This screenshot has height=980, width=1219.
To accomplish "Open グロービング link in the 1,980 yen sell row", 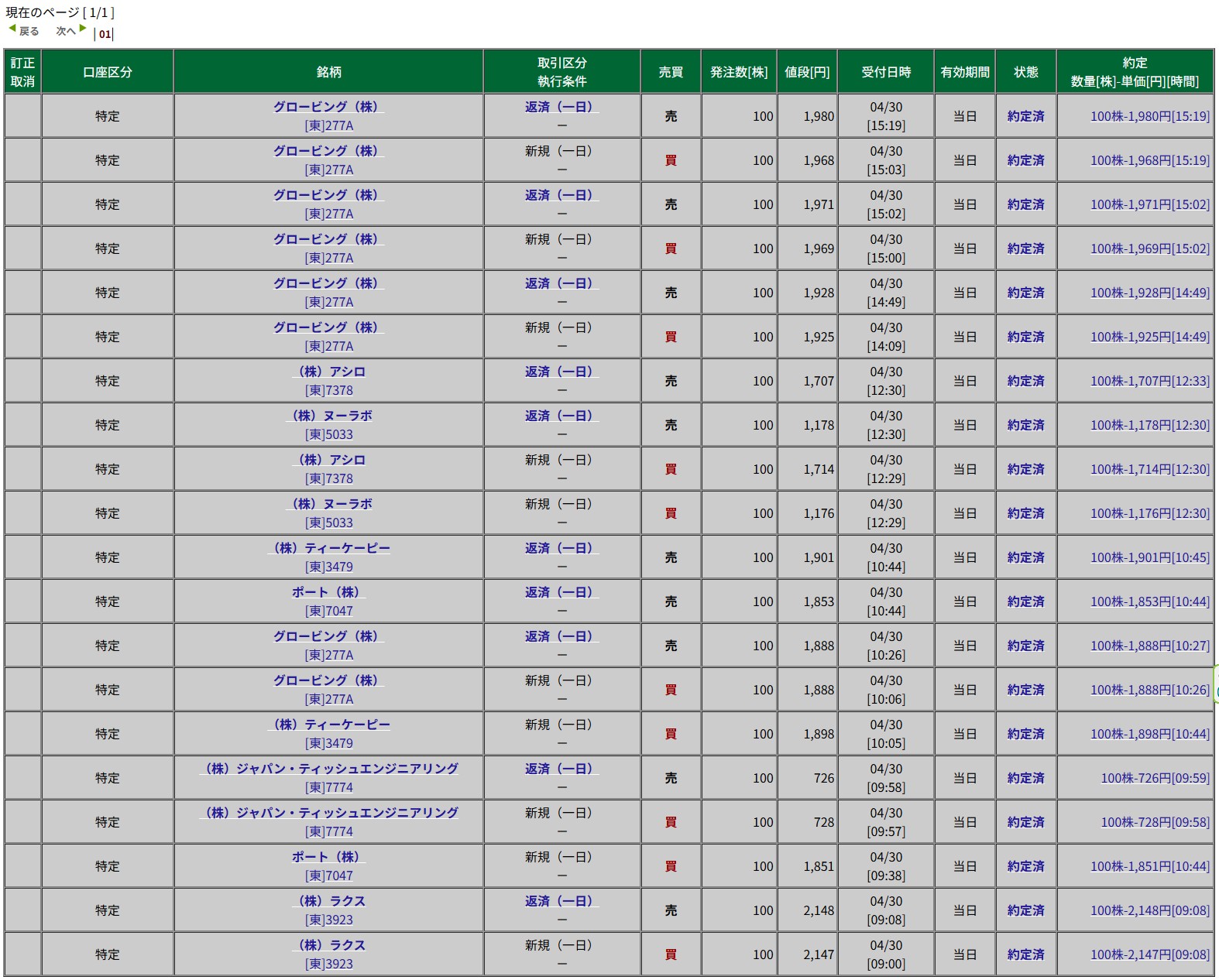I will pos(328,108).
